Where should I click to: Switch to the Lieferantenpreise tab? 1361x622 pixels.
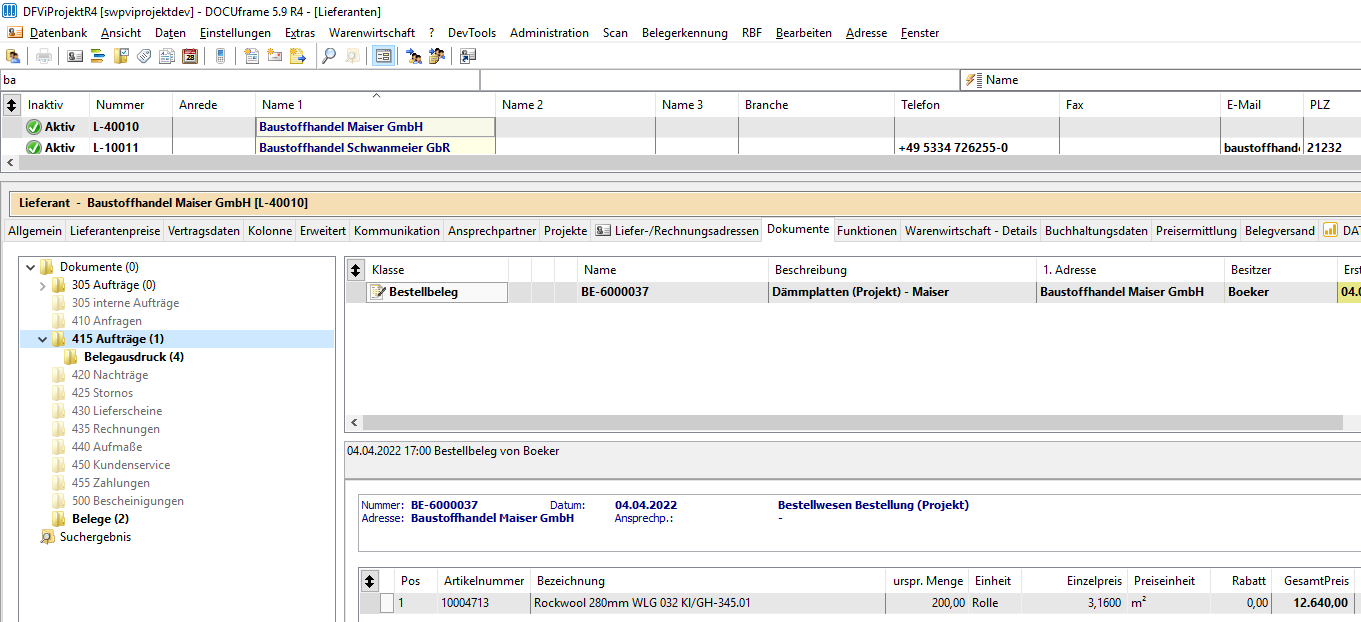pyautogui.click(x=115, y=230)
